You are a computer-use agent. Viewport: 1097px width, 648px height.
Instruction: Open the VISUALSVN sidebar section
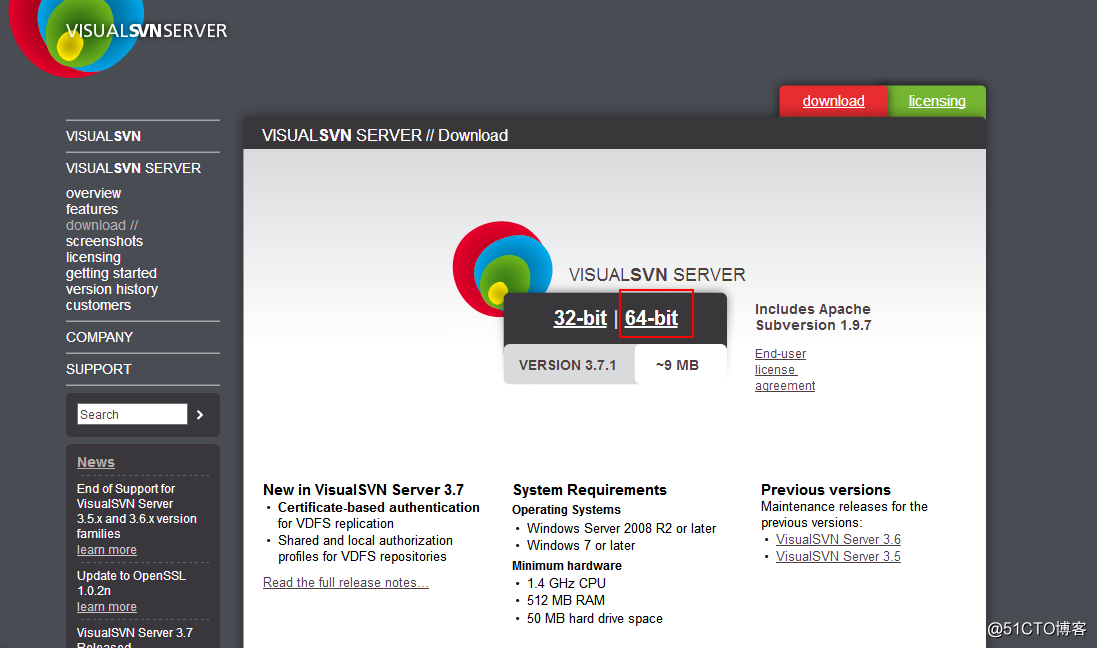click(x=104, y=136)
